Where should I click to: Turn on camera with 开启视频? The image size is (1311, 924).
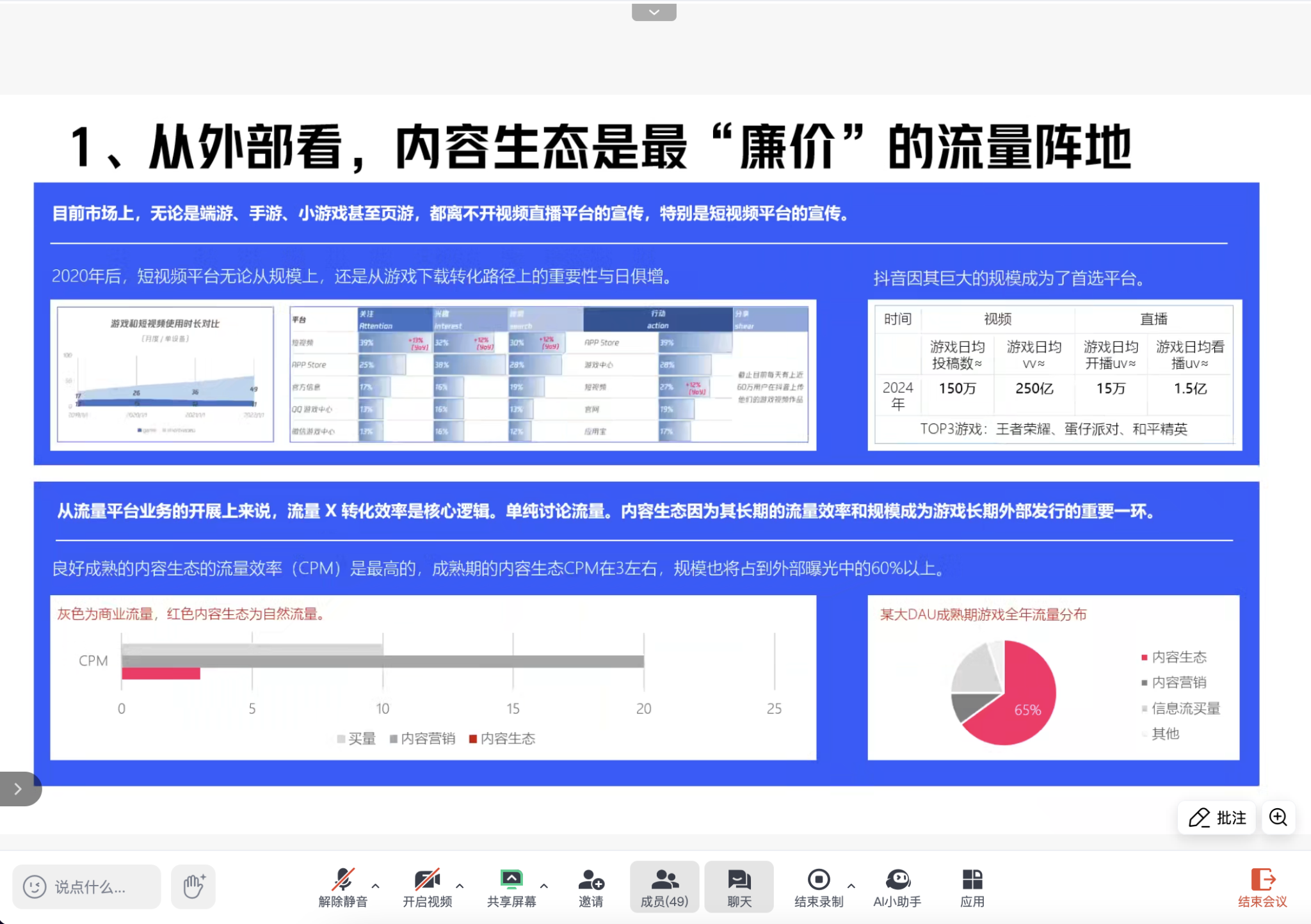427,880
